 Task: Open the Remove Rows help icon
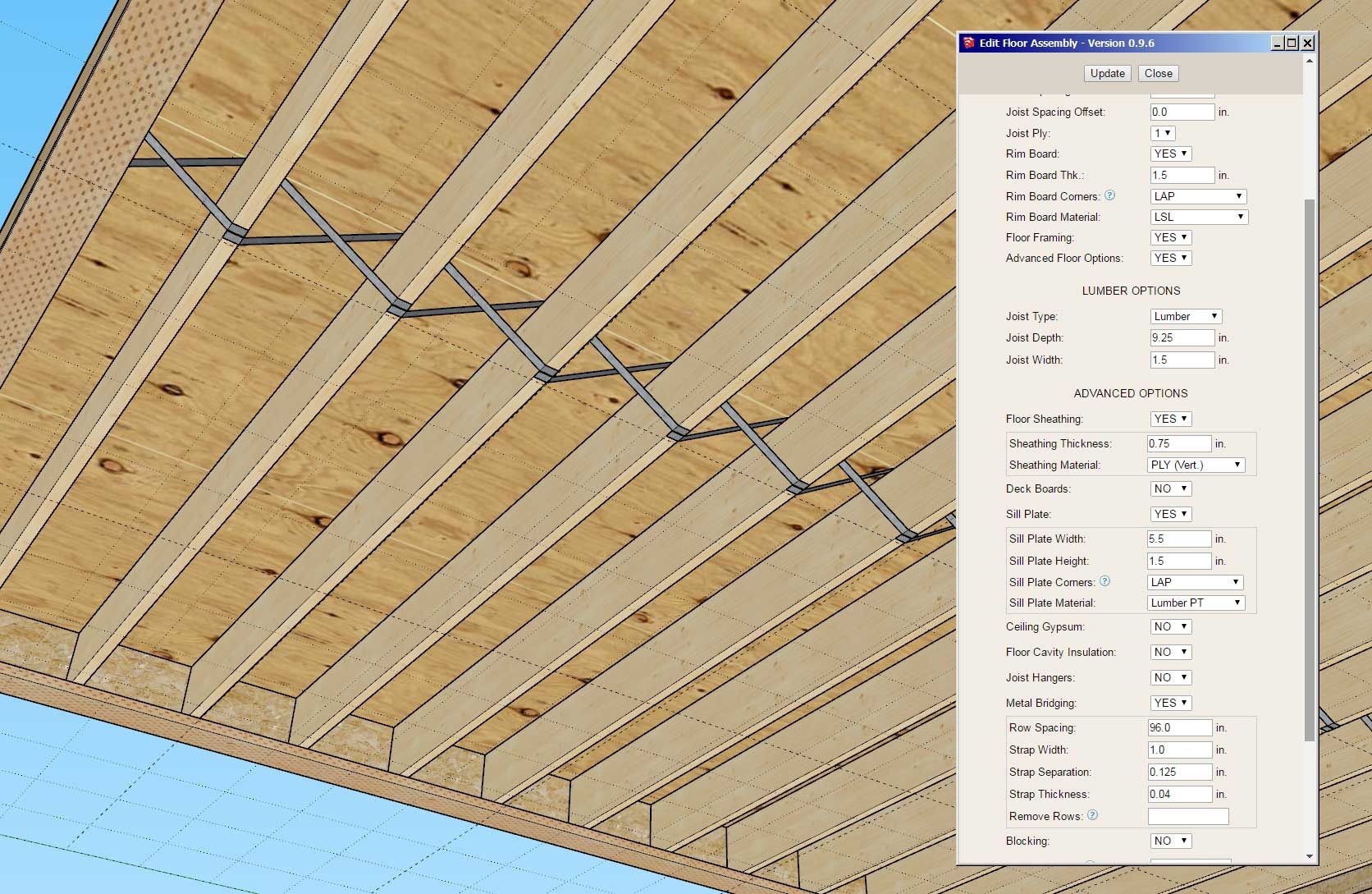(1092, 815)
